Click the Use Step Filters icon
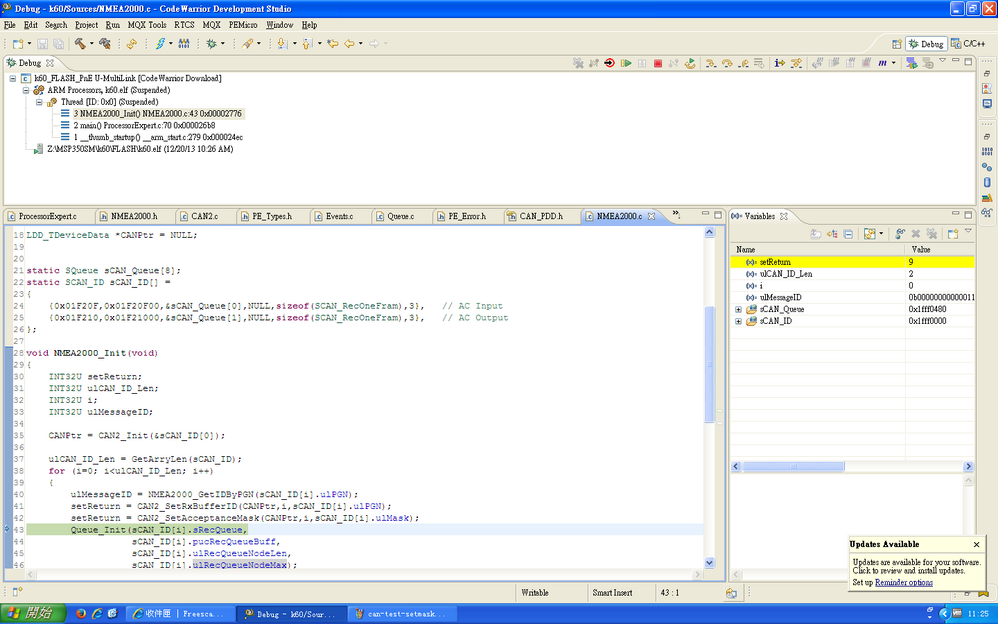998x624 pixels. (796, 63)
